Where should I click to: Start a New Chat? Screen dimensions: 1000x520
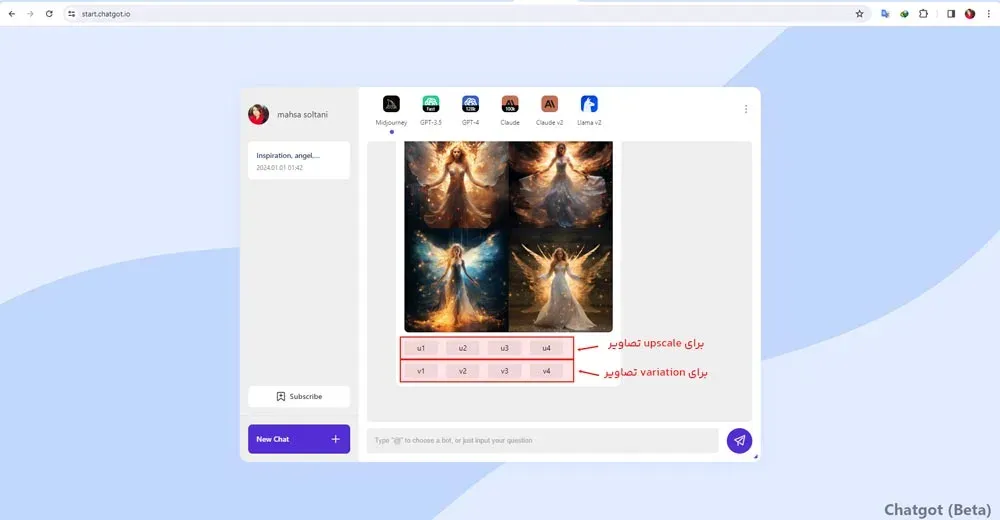tap(299, 439)
